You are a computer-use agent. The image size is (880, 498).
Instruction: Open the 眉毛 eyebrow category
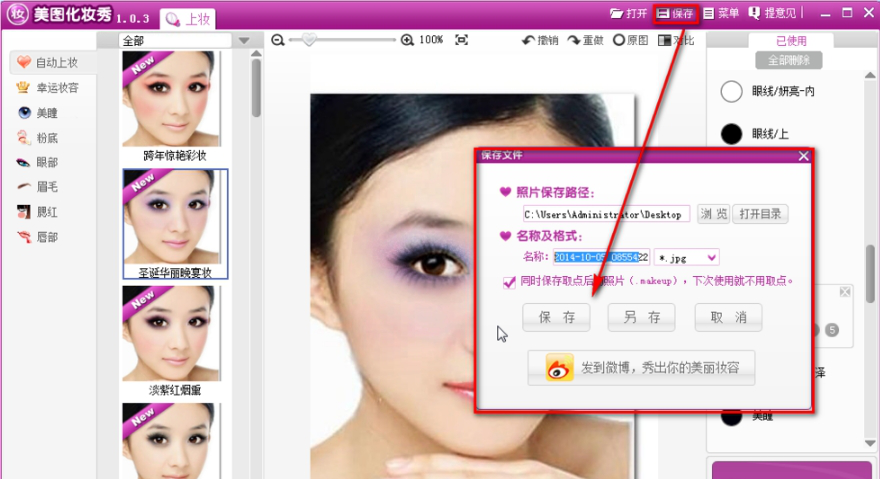pos(38,186)
